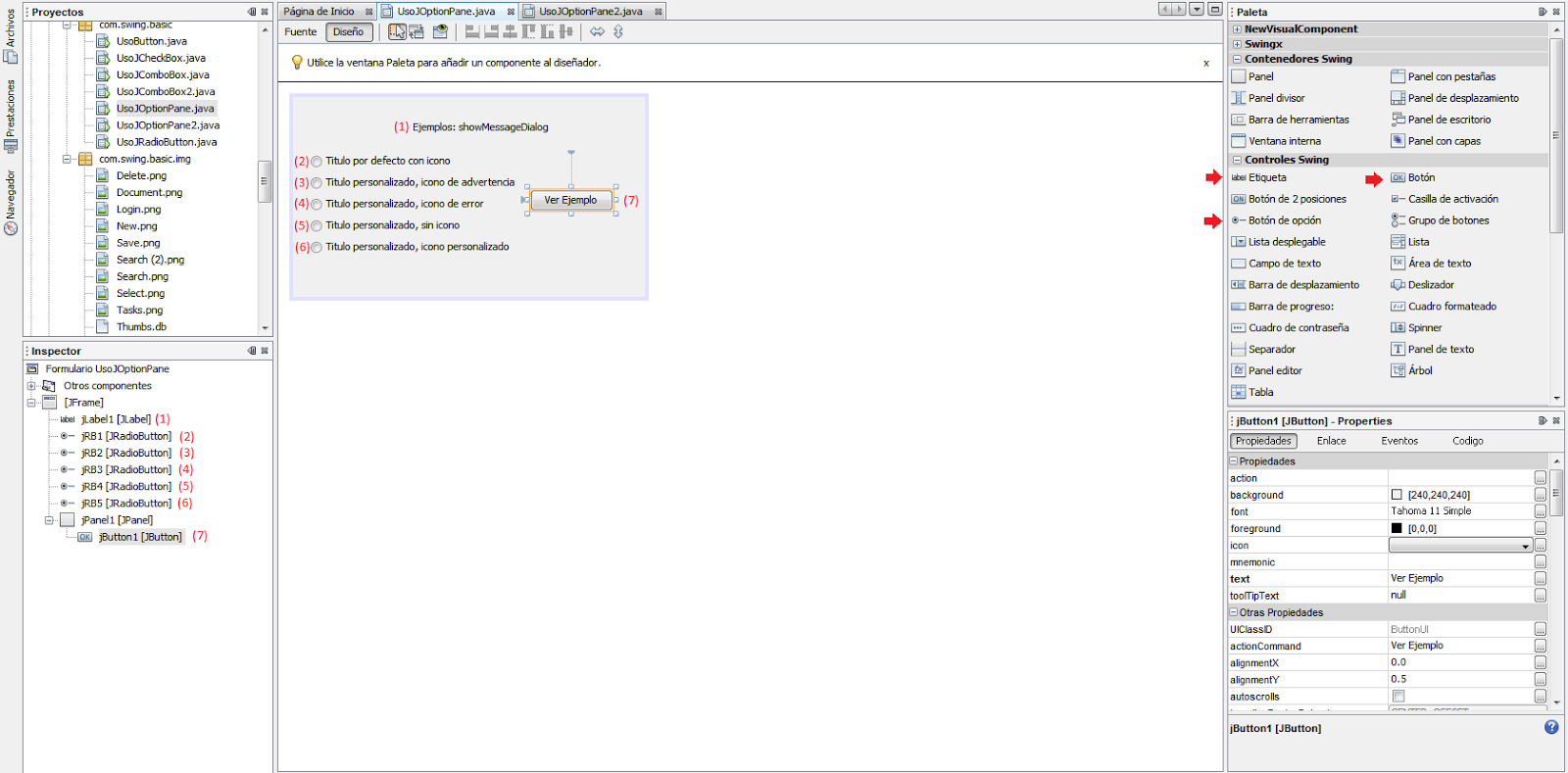Open the Navegador side panel
Image resolution: width=1568 pixels, height=773 pixels.
[x=11, y=202]
